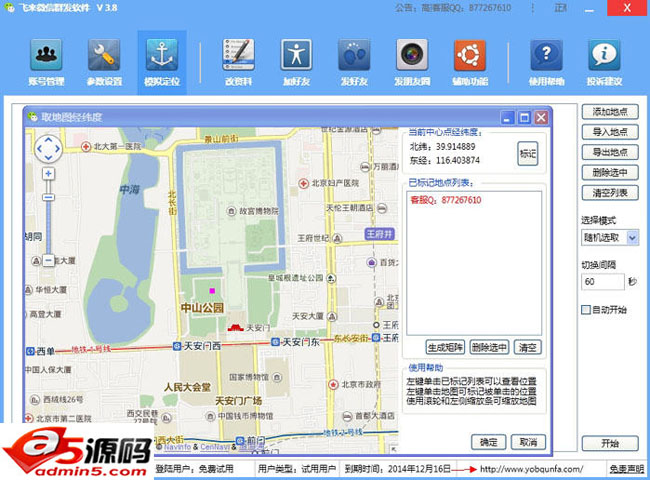This screenshot has width=650, height=480.
Task: Enable 自动开始 checkbox
Action: point(586,310)
